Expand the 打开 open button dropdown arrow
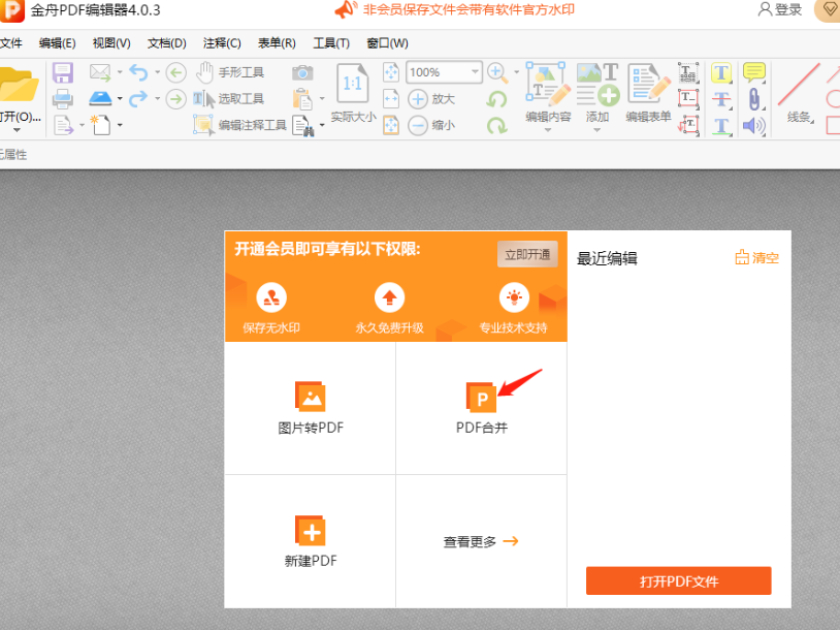Screen dimensions: 840x630 (17, 130)
